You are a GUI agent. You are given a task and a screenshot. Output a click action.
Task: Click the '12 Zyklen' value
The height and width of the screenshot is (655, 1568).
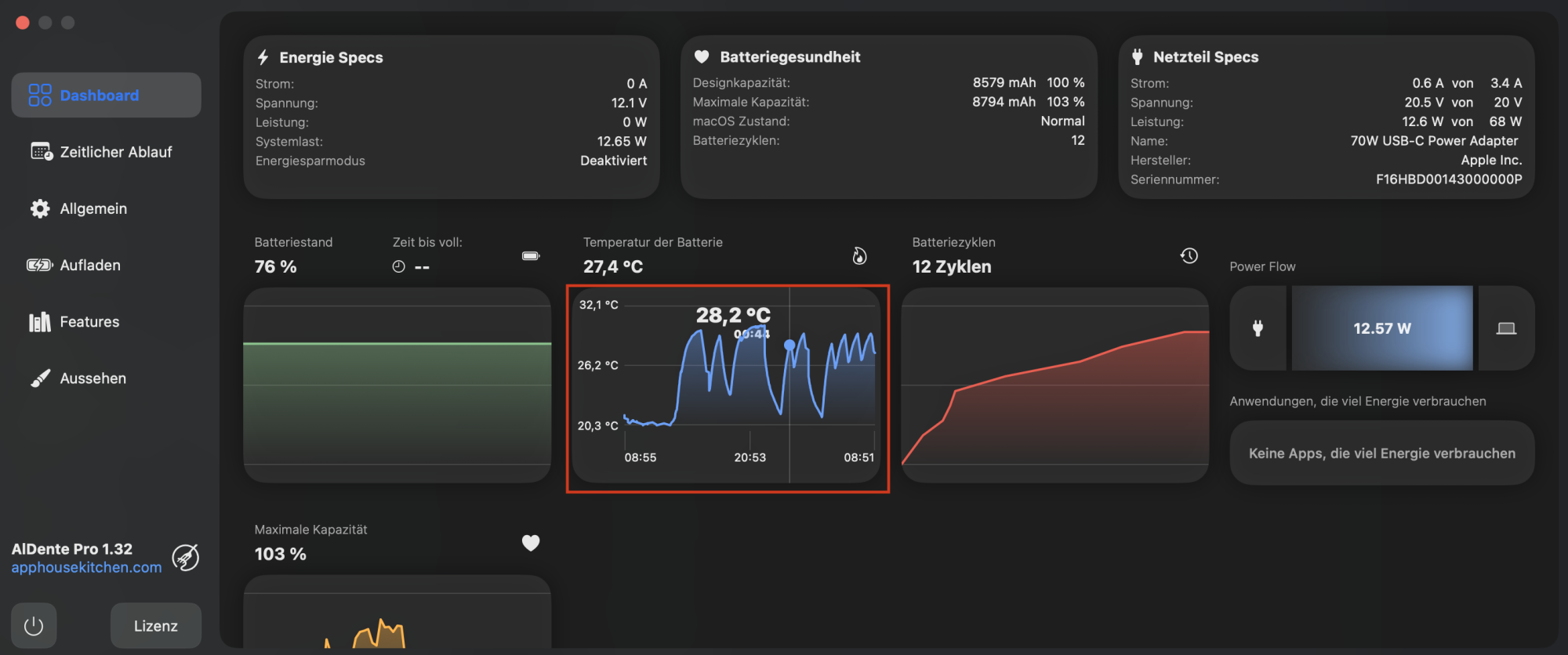952,266
